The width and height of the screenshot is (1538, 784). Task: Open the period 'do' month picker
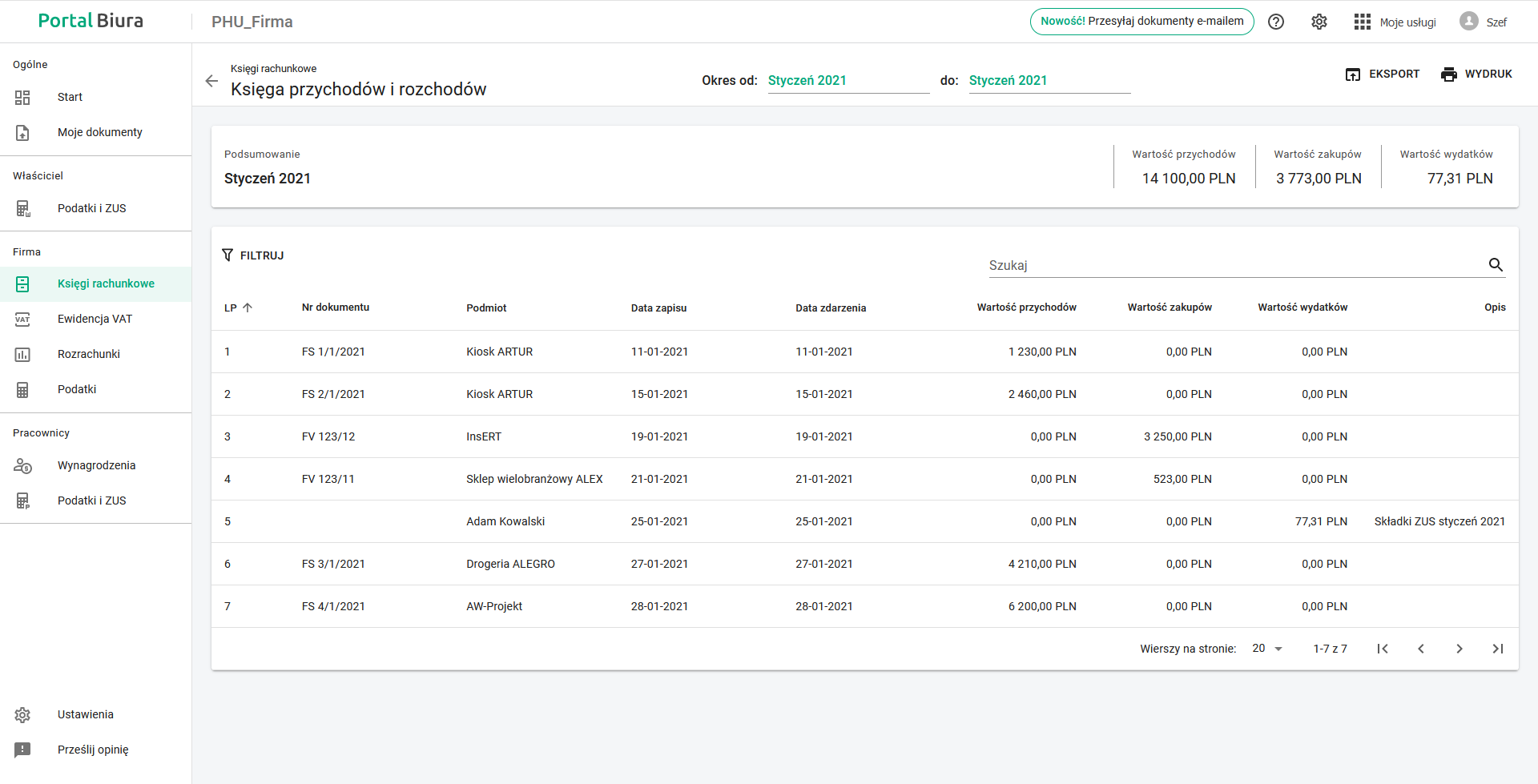coord(1049,81)
